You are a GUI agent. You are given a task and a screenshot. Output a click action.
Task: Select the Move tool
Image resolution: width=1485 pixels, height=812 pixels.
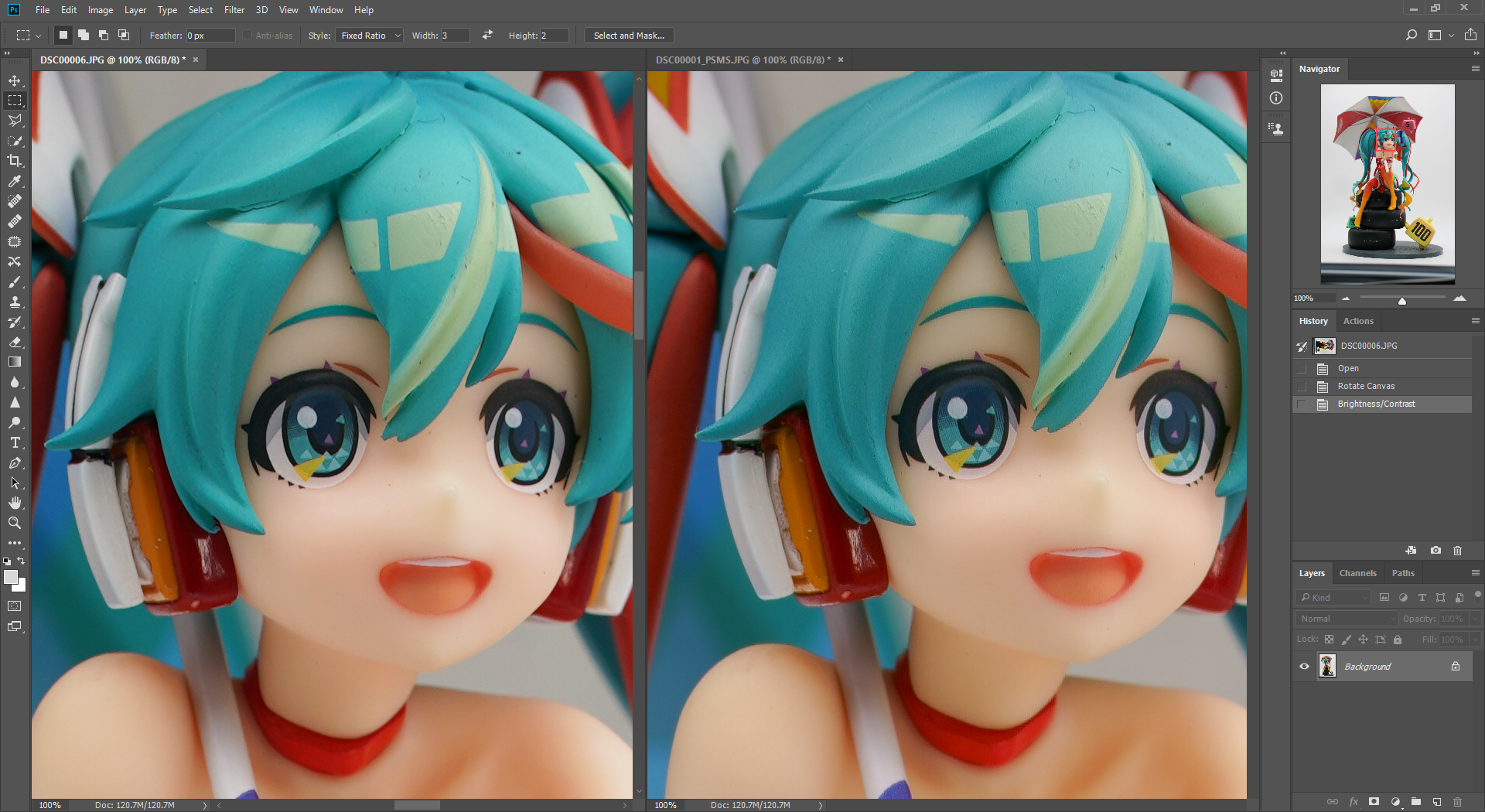pyautogui.click(x=15, y=80)
